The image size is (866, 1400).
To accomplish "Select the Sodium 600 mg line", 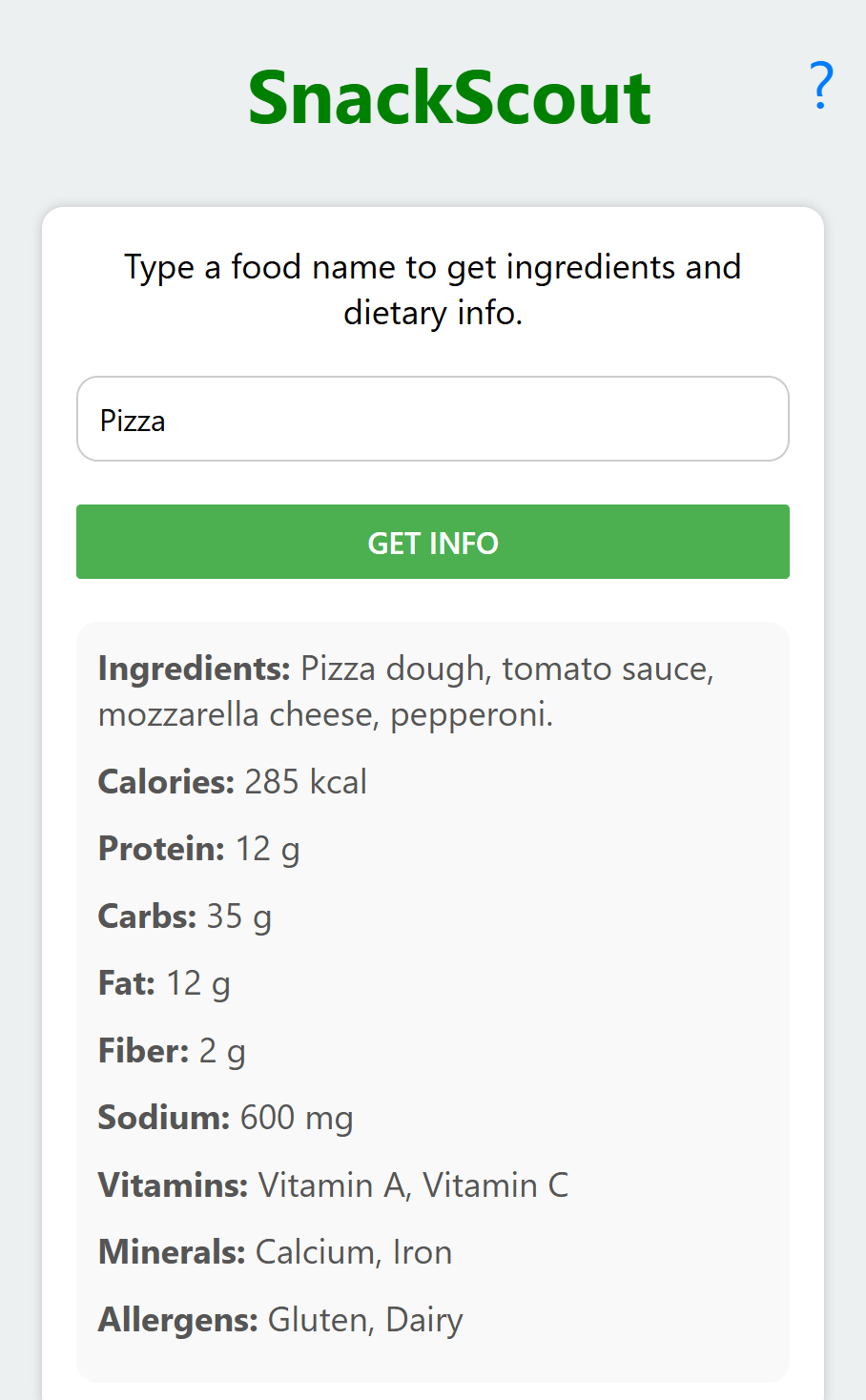I will tap(226, 1118).
